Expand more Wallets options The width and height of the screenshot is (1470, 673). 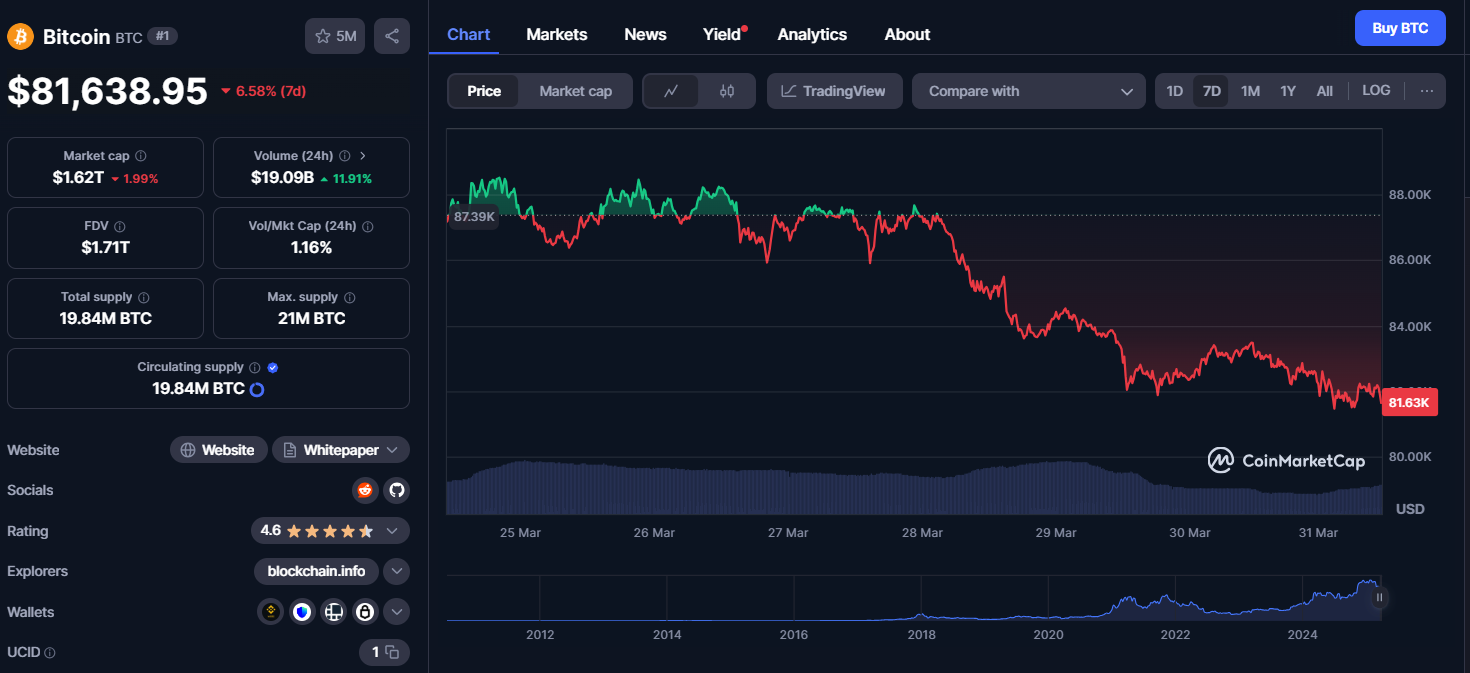pyautogui.click(x=397, y=612)
